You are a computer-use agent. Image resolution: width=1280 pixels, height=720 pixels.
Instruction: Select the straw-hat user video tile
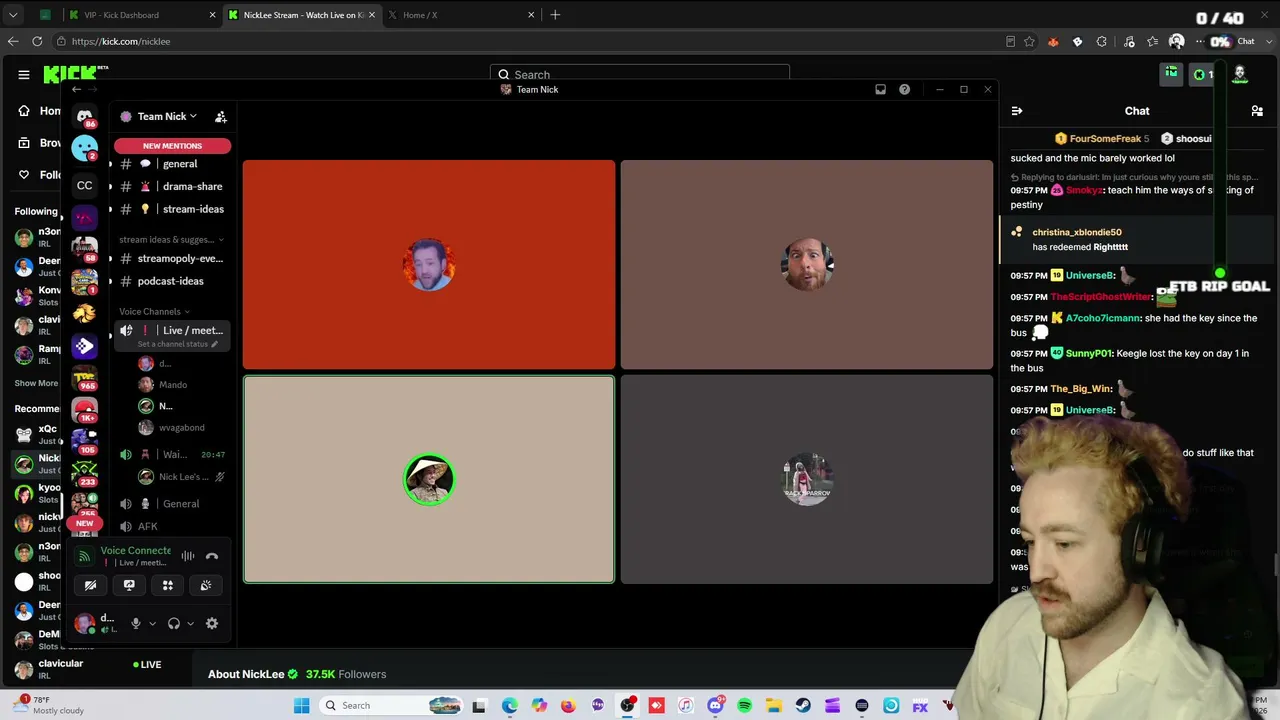(x=429, y=479)
